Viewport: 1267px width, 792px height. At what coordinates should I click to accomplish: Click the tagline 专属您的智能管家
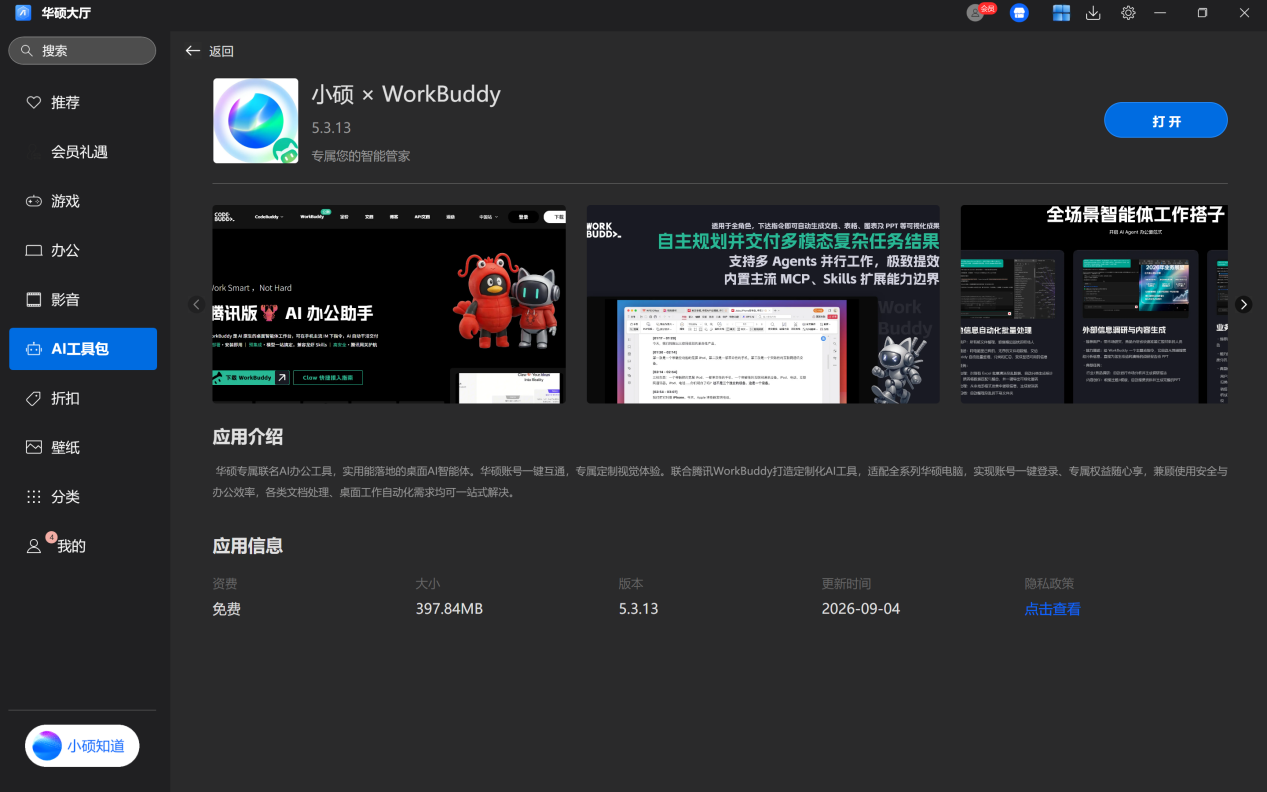tap(361, 156)
